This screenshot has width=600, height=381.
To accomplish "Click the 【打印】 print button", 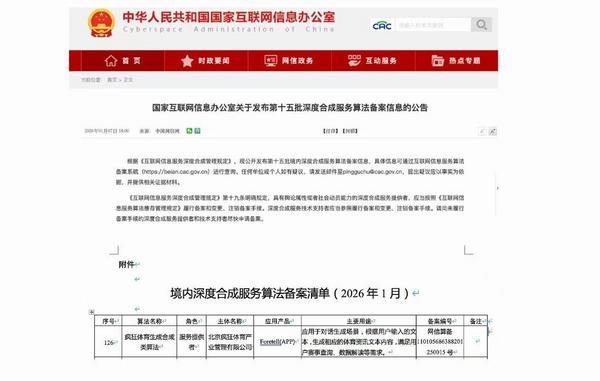I will (331, 131).
